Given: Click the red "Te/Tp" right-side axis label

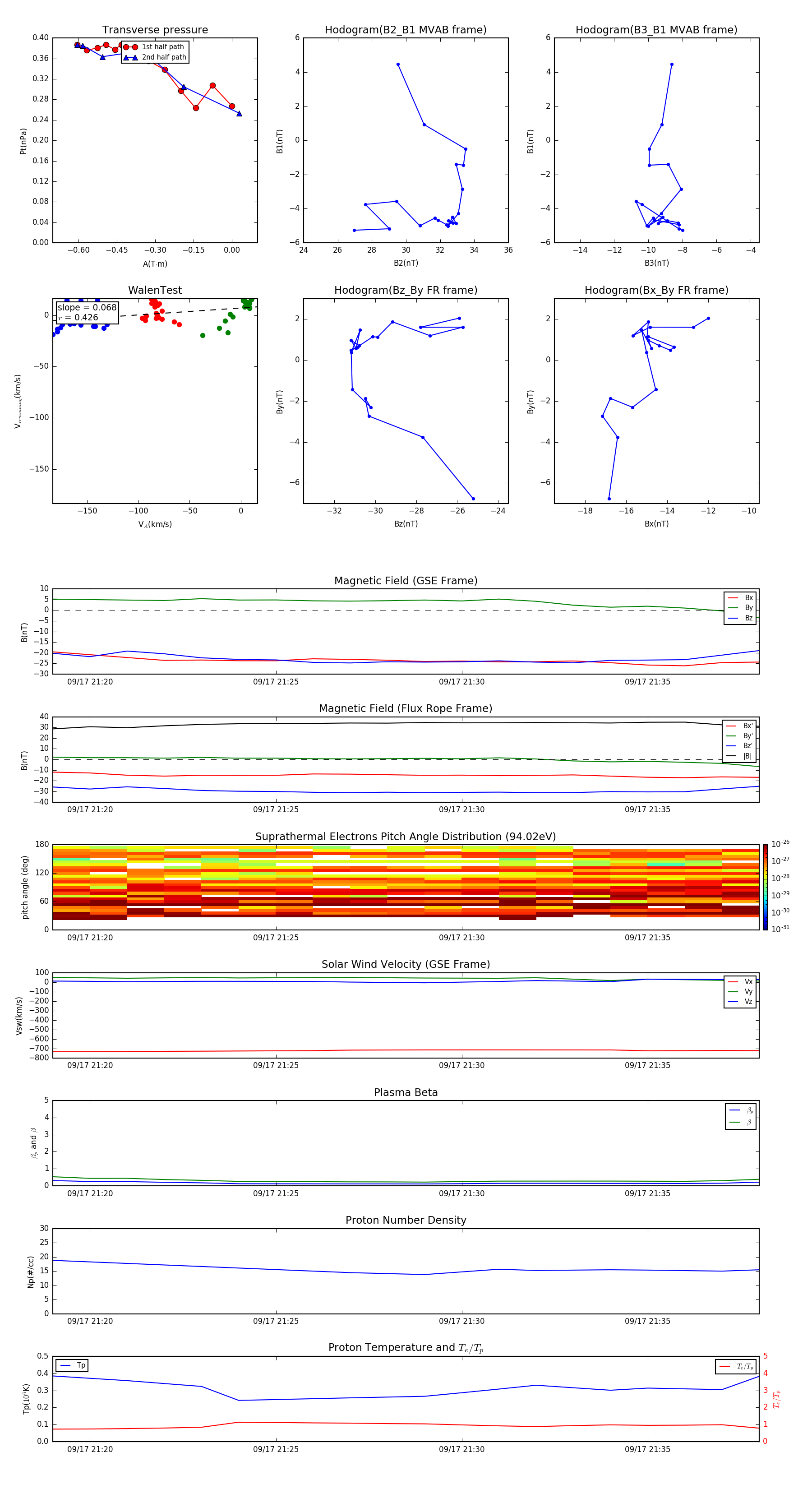Looking at the screenshot, I should coord(777,1399).
